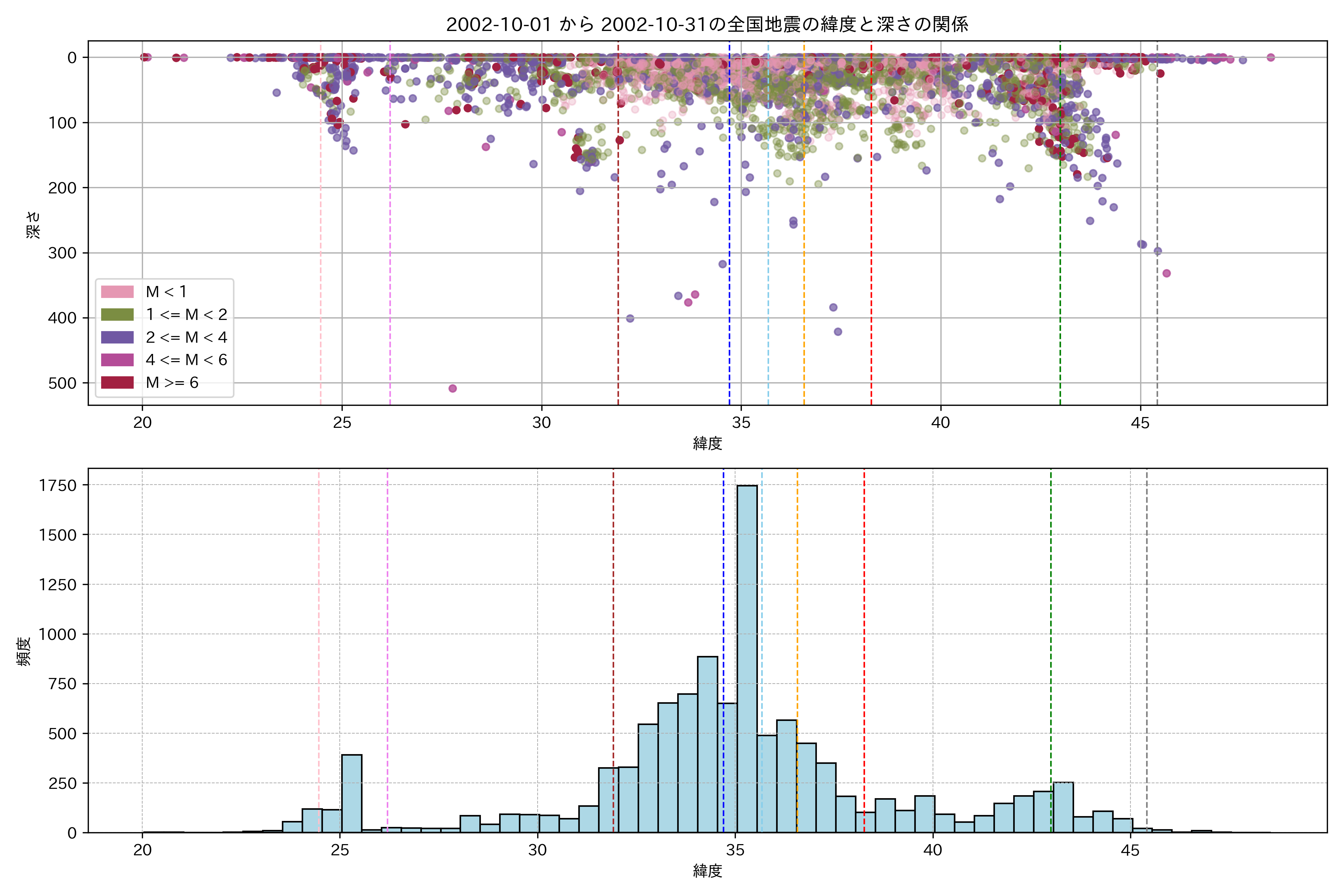The height and width of the screenshot is (896, 1344).
Task: Click the magenta 4 <= M < 6 legend swatch
Action: [x=117, y=360]
